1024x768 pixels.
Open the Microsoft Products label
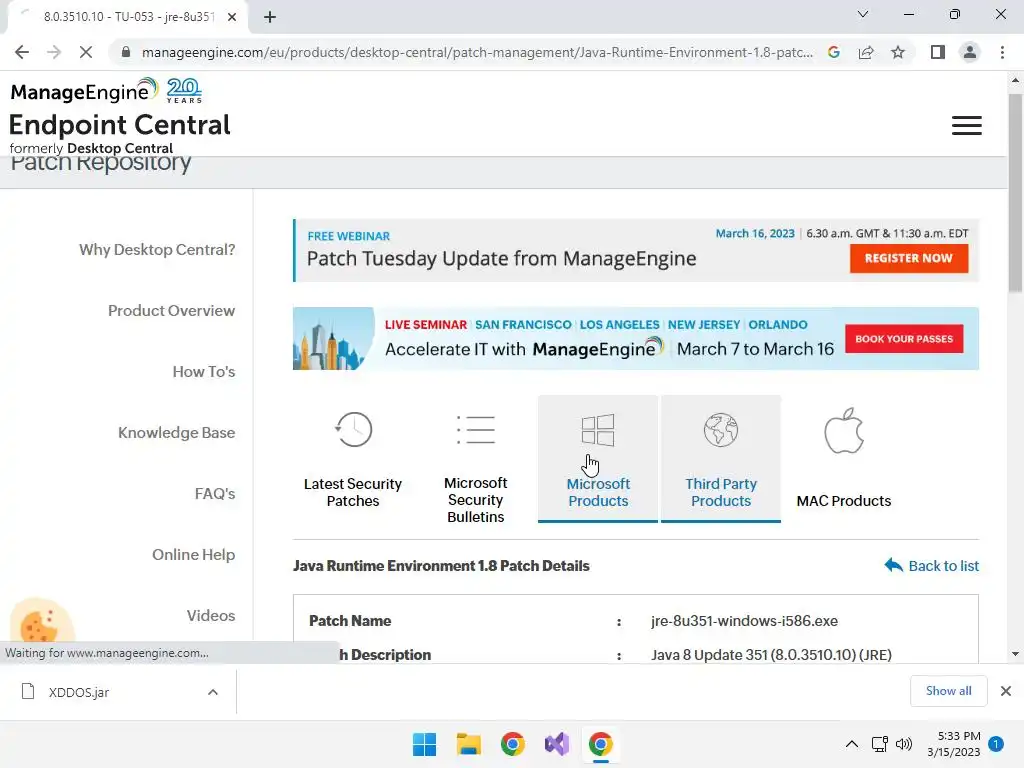pyautogui.click(x=598, y=492)
